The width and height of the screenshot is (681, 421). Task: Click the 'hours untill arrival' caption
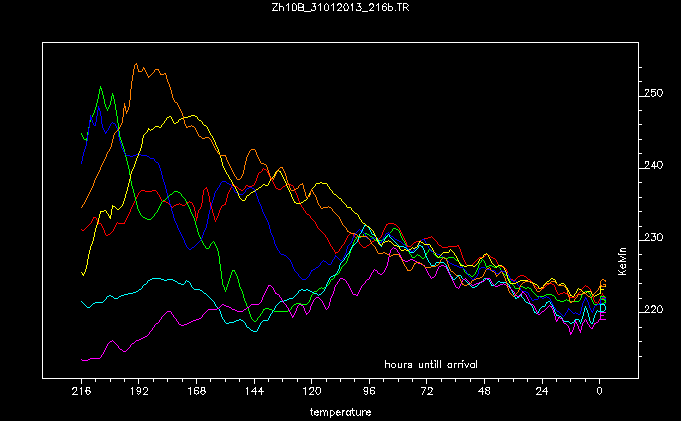(x=431, y=365)
